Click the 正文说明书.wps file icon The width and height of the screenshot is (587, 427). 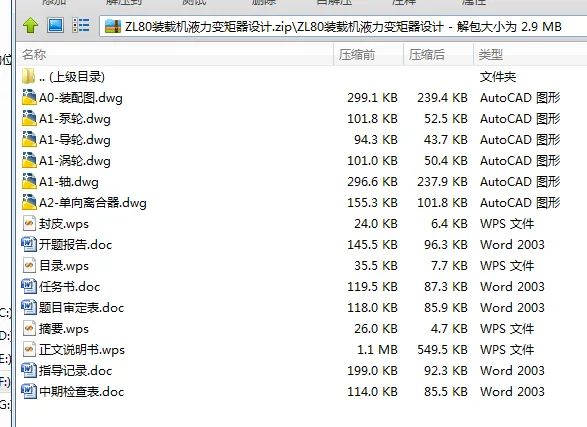[29, 349]
